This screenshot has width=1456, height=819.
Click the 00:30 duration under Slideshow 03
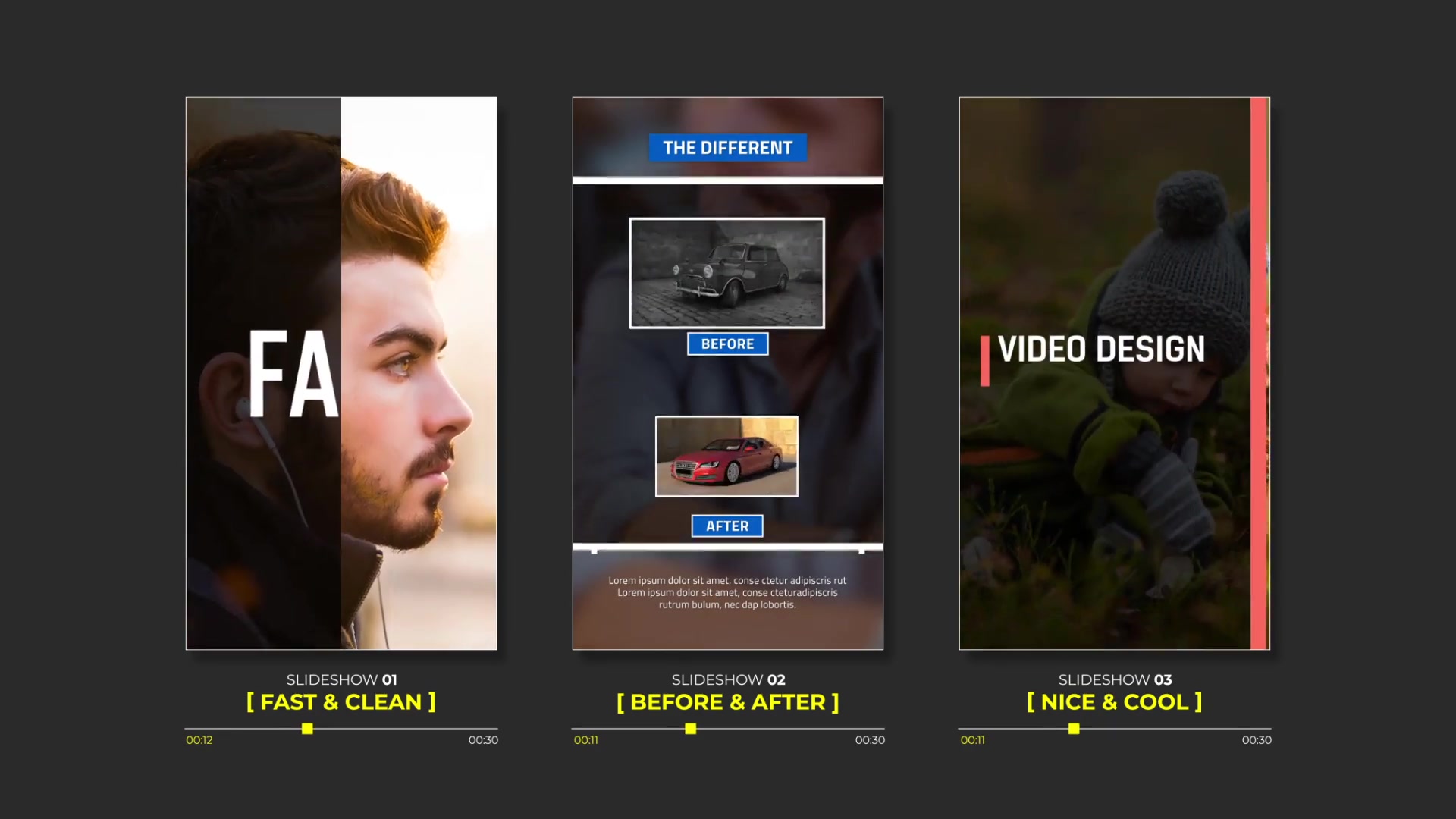pos(1257,740)
